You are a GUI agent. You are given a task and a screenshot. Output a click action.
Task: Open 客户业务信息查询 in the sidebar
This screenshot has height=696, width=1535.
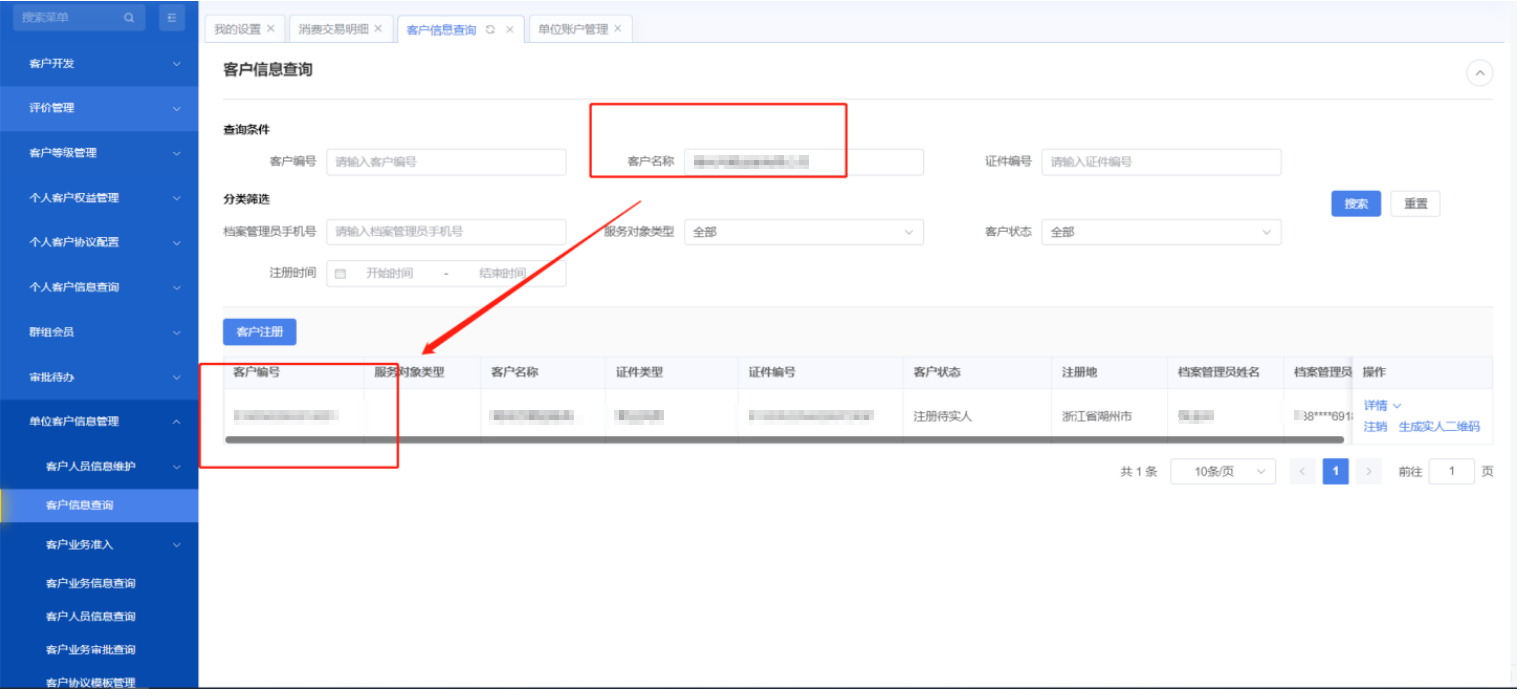click(91, 584)
